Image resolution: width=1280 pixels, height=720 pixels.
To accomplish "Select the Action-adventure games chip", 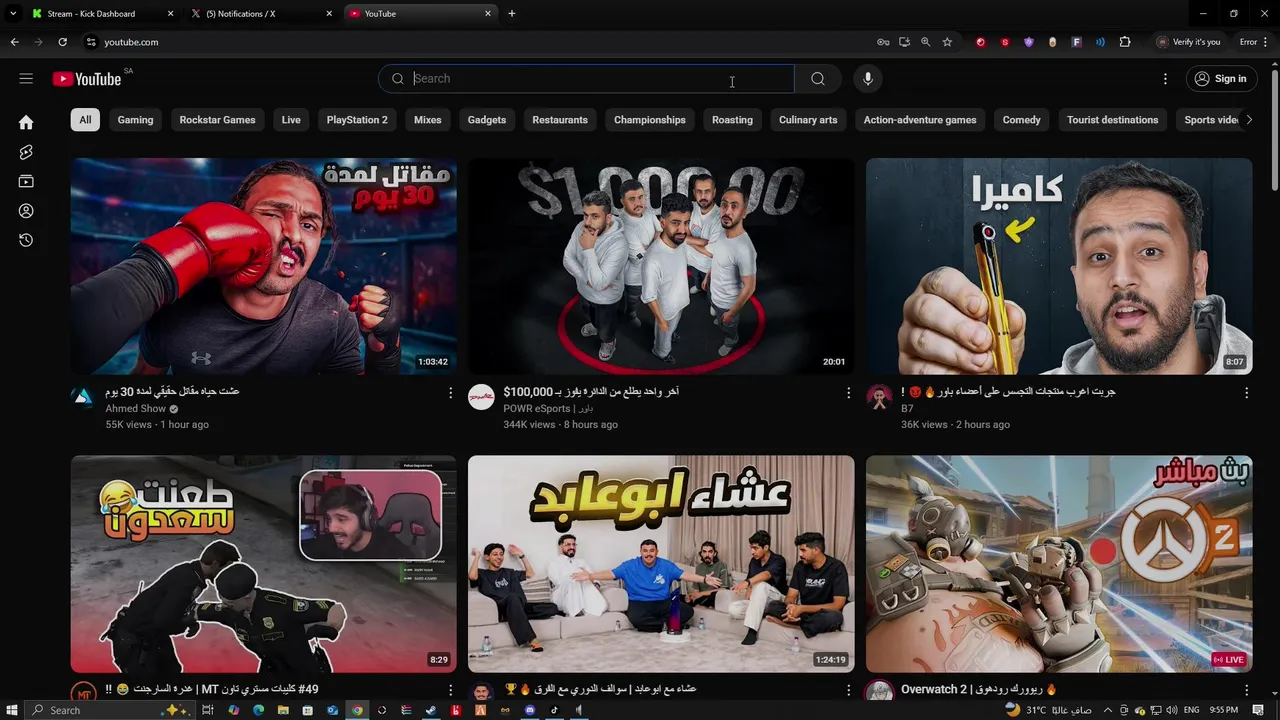I will [920, 120].
